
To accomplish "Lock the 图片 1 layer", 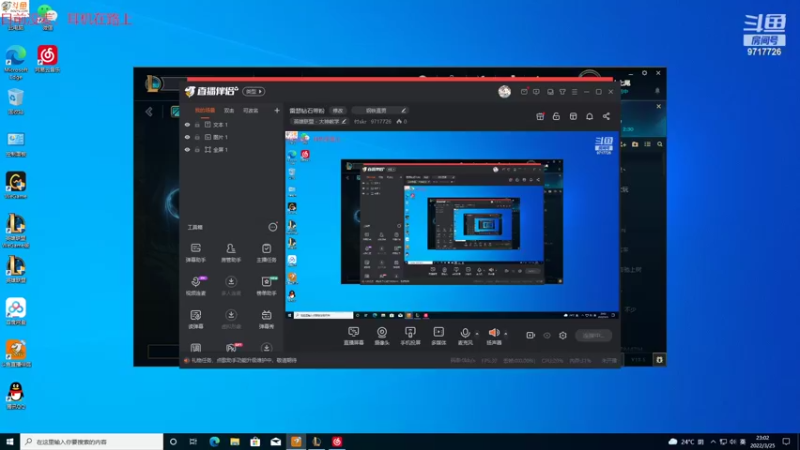I will 197,137.
